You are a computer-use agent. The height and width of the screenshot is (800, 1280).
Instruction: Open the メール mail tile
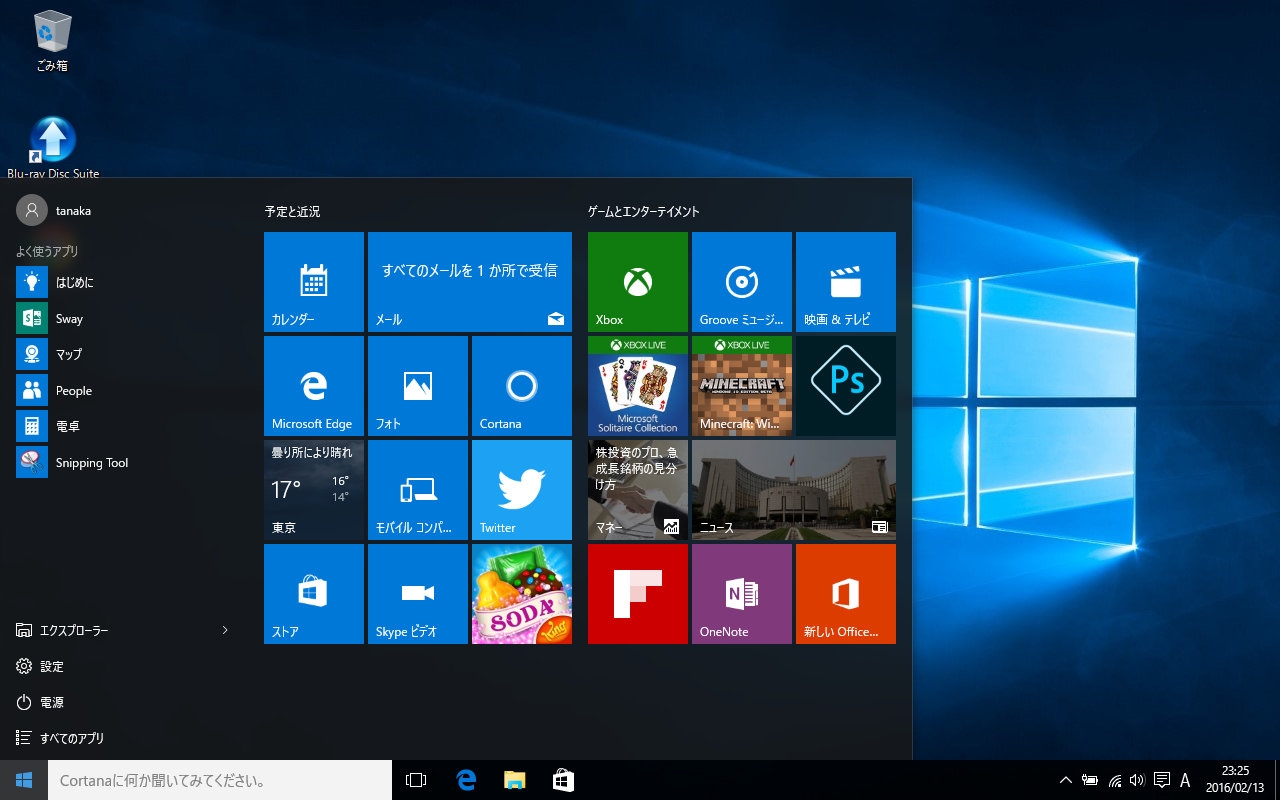pos(470,282)
